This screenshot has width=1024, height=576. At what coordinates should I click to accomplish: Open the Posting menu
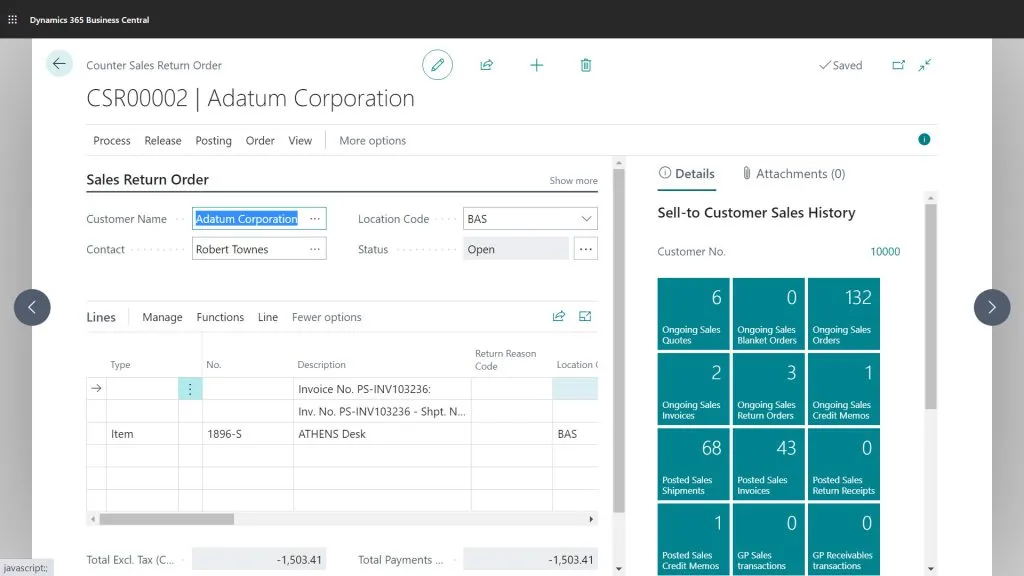click(x=213, y=141)
